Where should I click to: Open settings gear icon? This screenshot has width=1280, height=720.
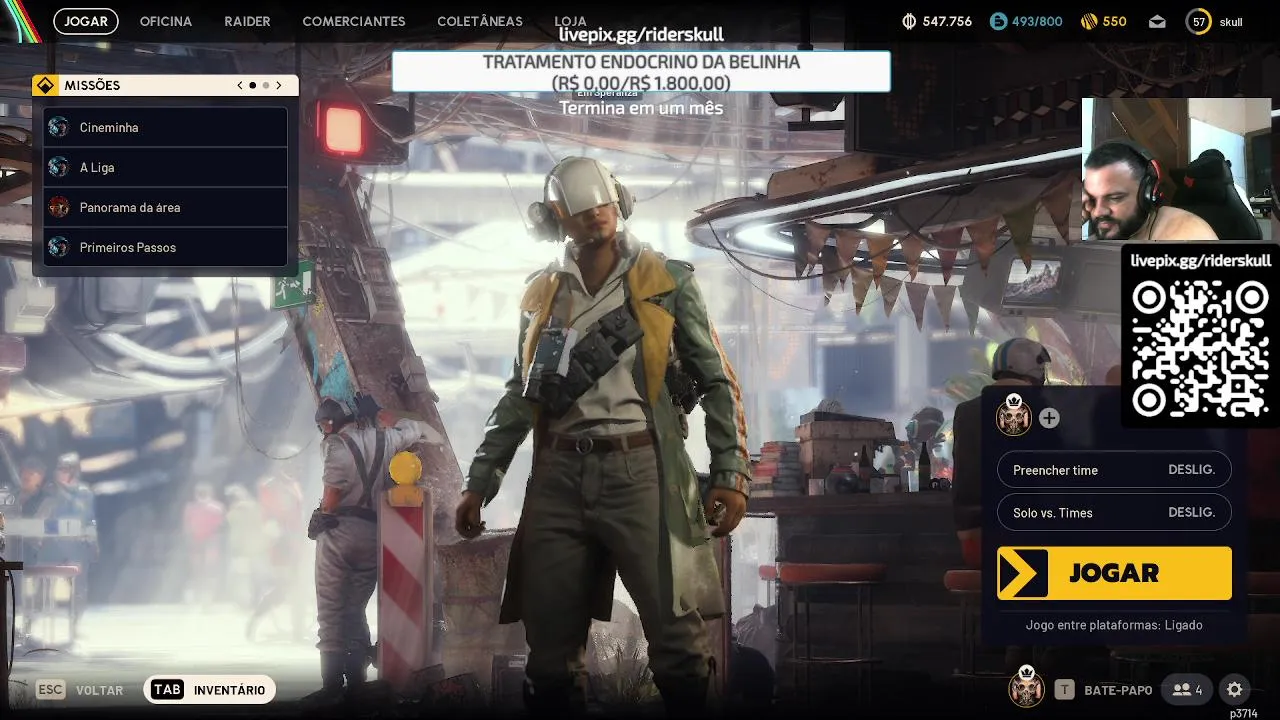coord(1235,690)
